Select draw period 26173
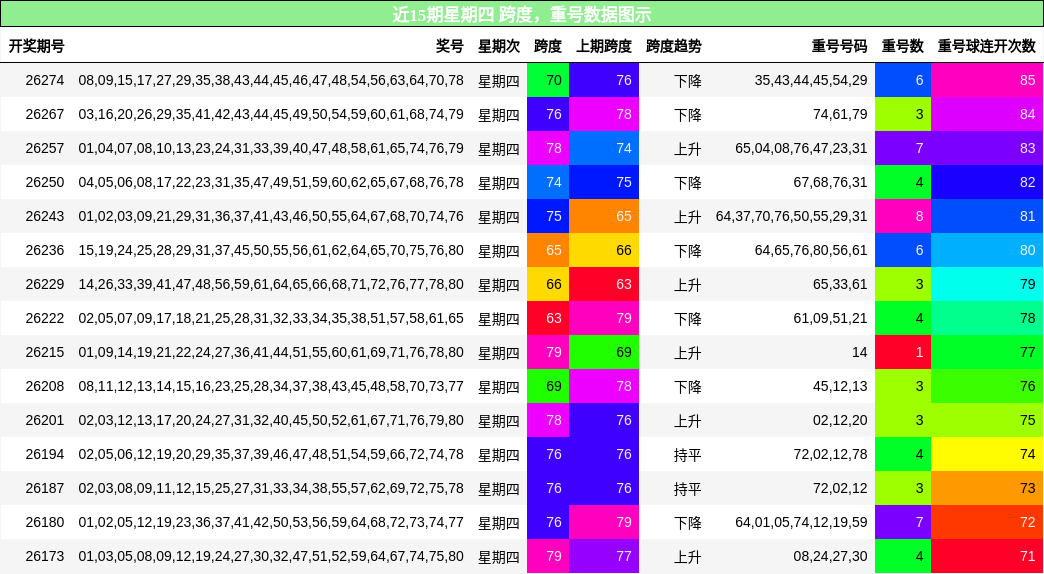Screen dimensions: 1044x574 point(45,556)
